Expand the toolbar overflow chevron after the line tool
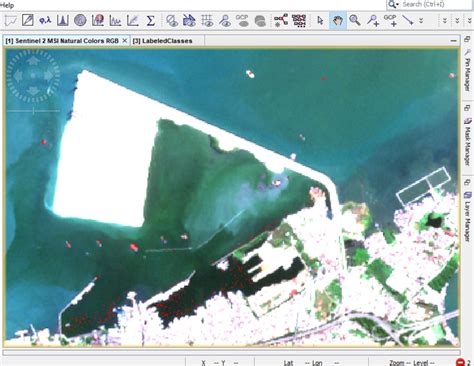The height and width of the screenshot is (366, 474). tap(421, 21)
